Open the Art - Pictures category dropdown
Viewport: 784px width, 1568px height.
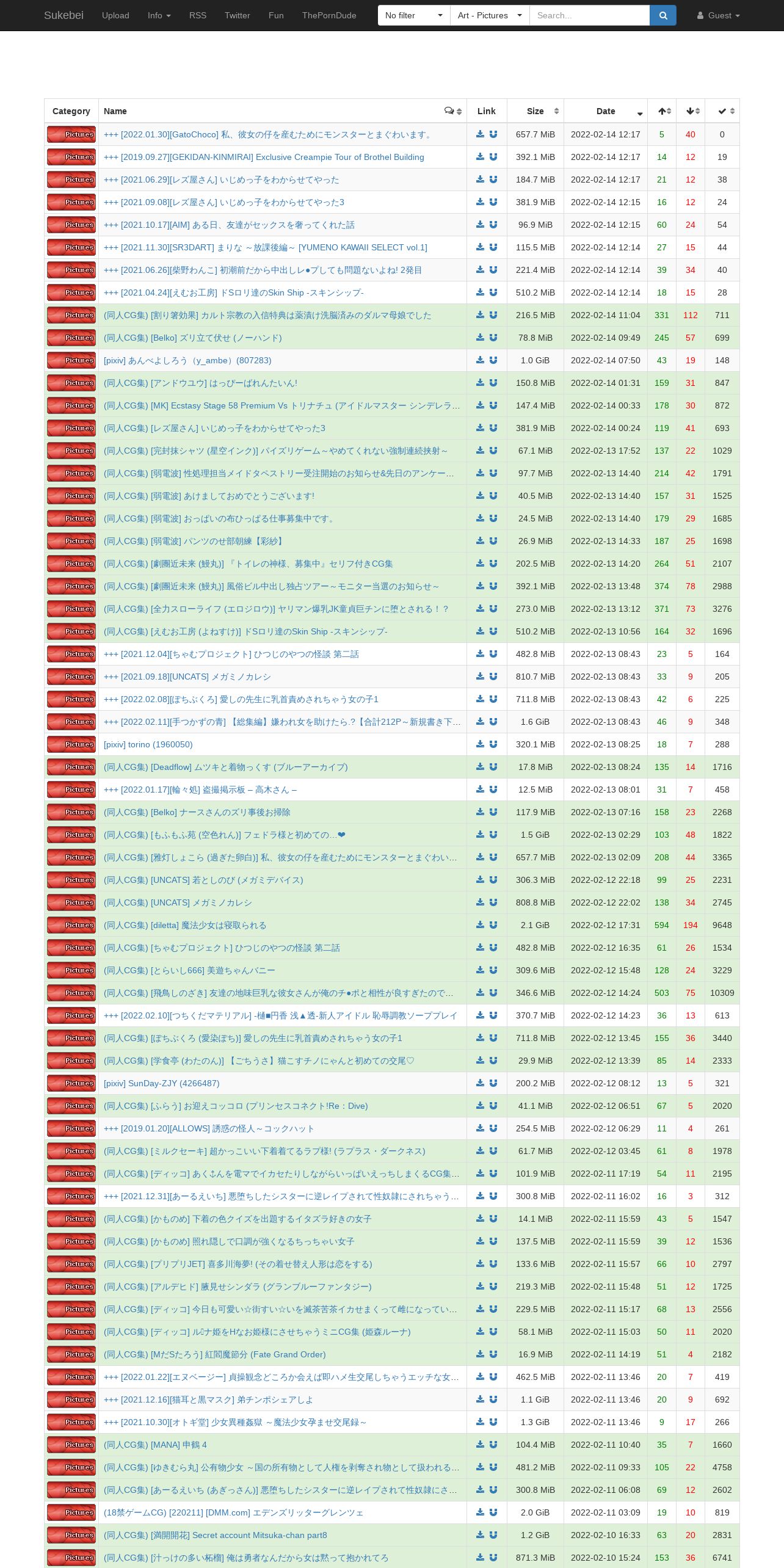click(490, 15)
